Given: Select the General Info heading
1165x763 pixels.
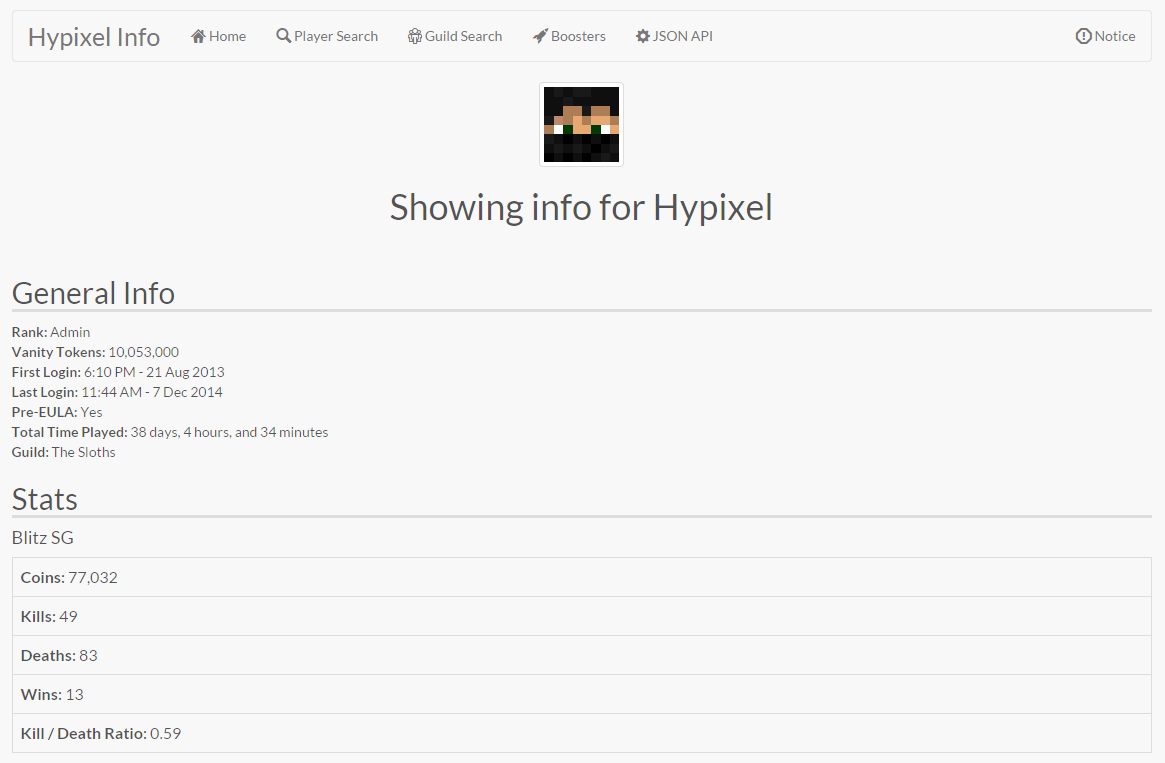Looking at the screenshot, I should pos(92,293).
